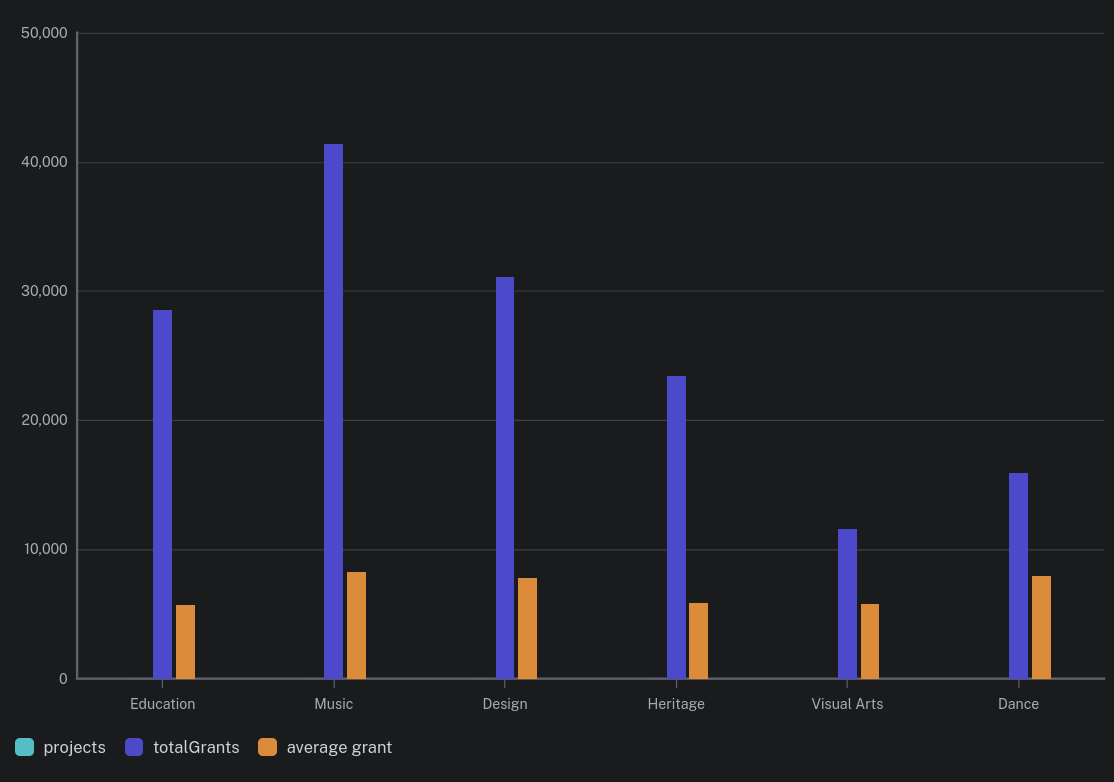Expand details for the Dance category

click(1018, 704)
